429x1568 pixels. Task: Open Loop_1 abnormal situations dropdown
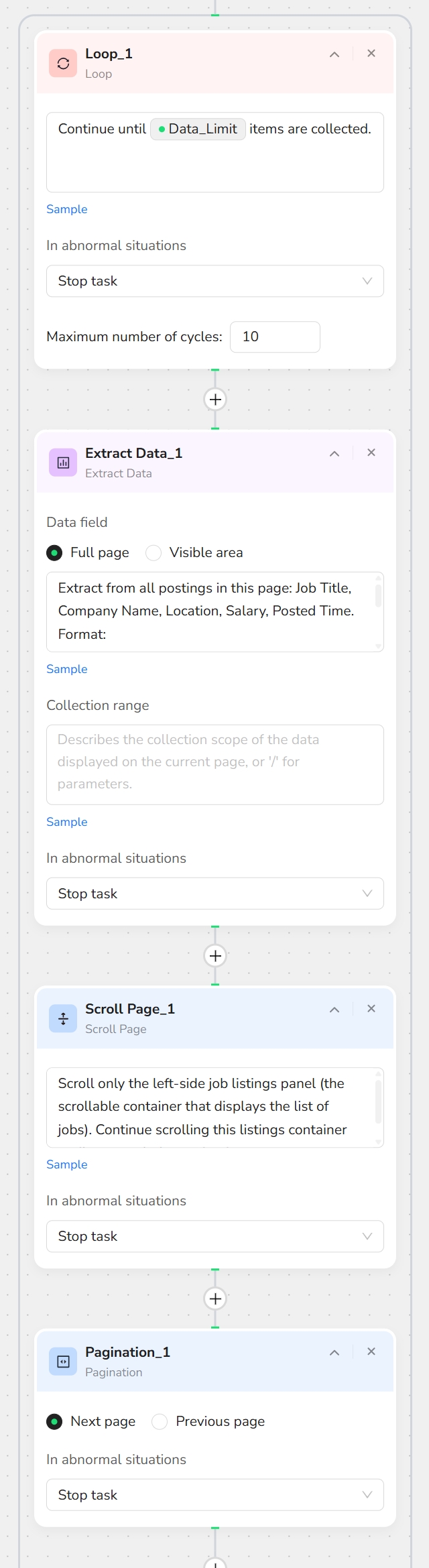[214, 281]
